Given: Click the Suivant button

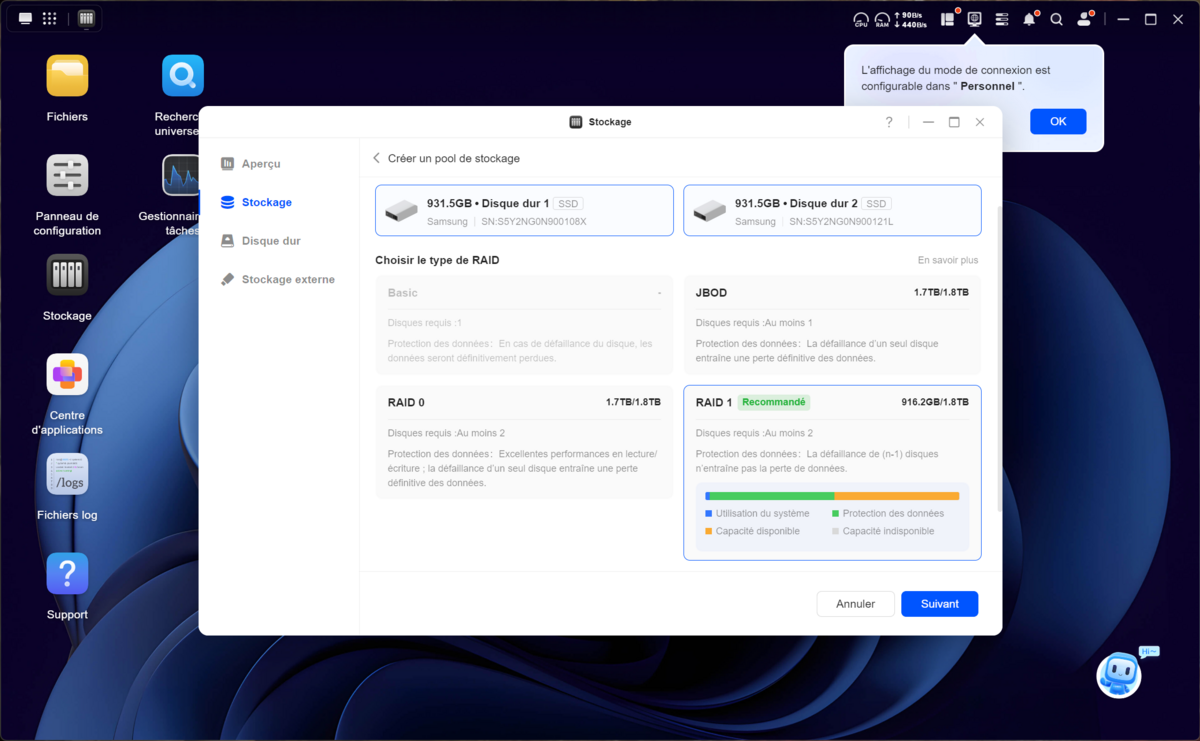Looking at the screenshot, I should [x=939, y=604].
